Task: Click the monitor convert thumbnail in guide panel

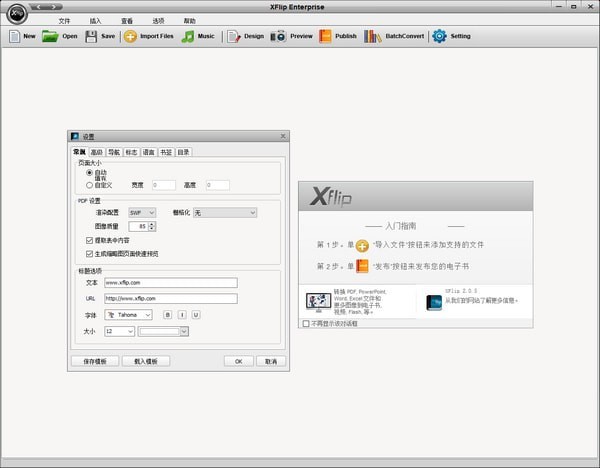Action: point(318,302)
